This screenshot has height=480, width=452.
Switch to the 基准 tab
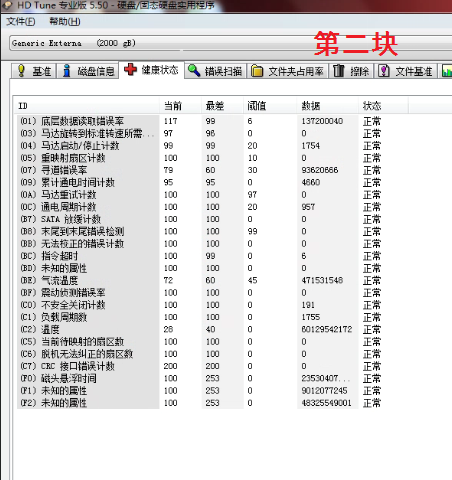pos(34,71)
